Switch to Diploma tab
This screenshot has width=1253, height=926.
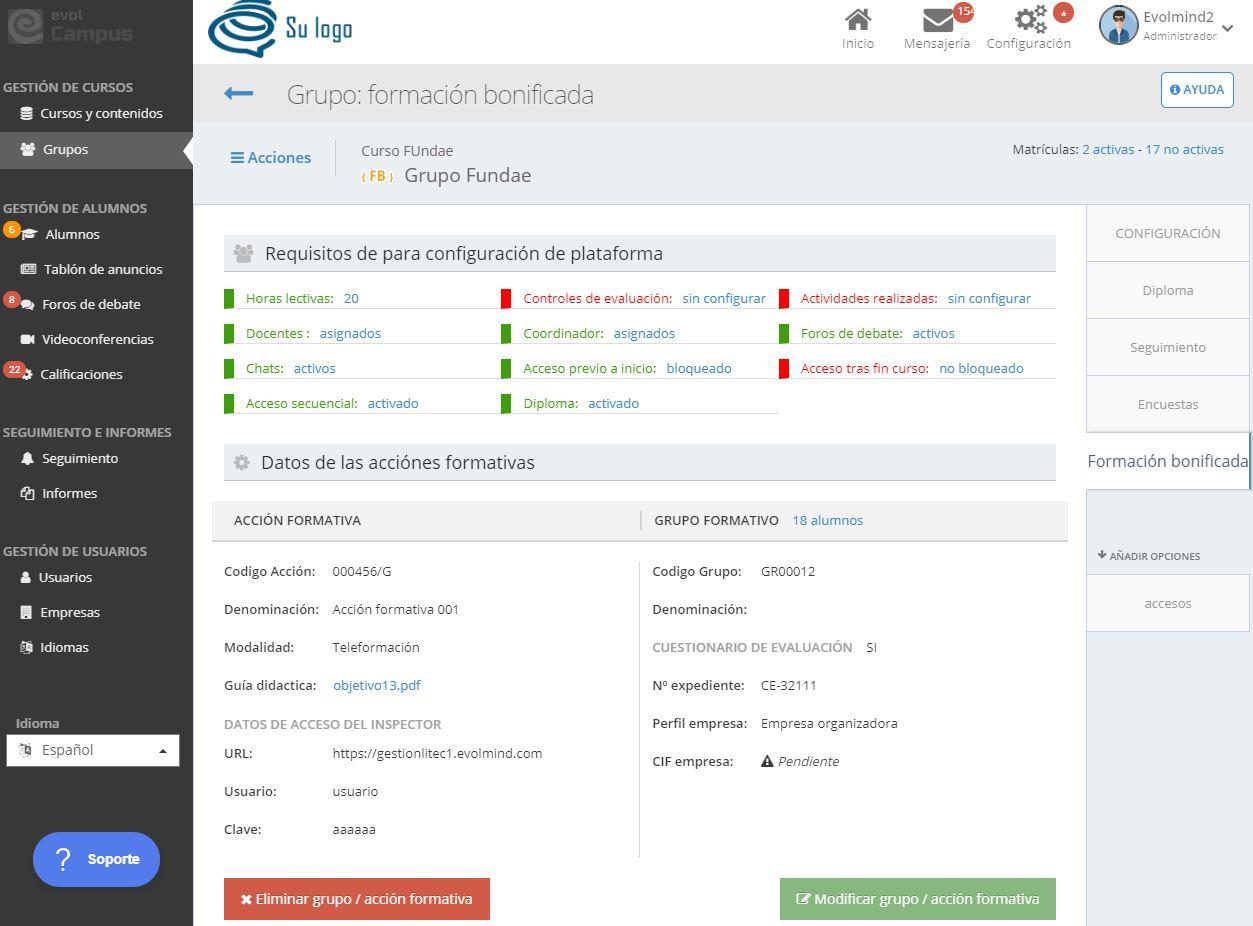[x=1168, y=290]
